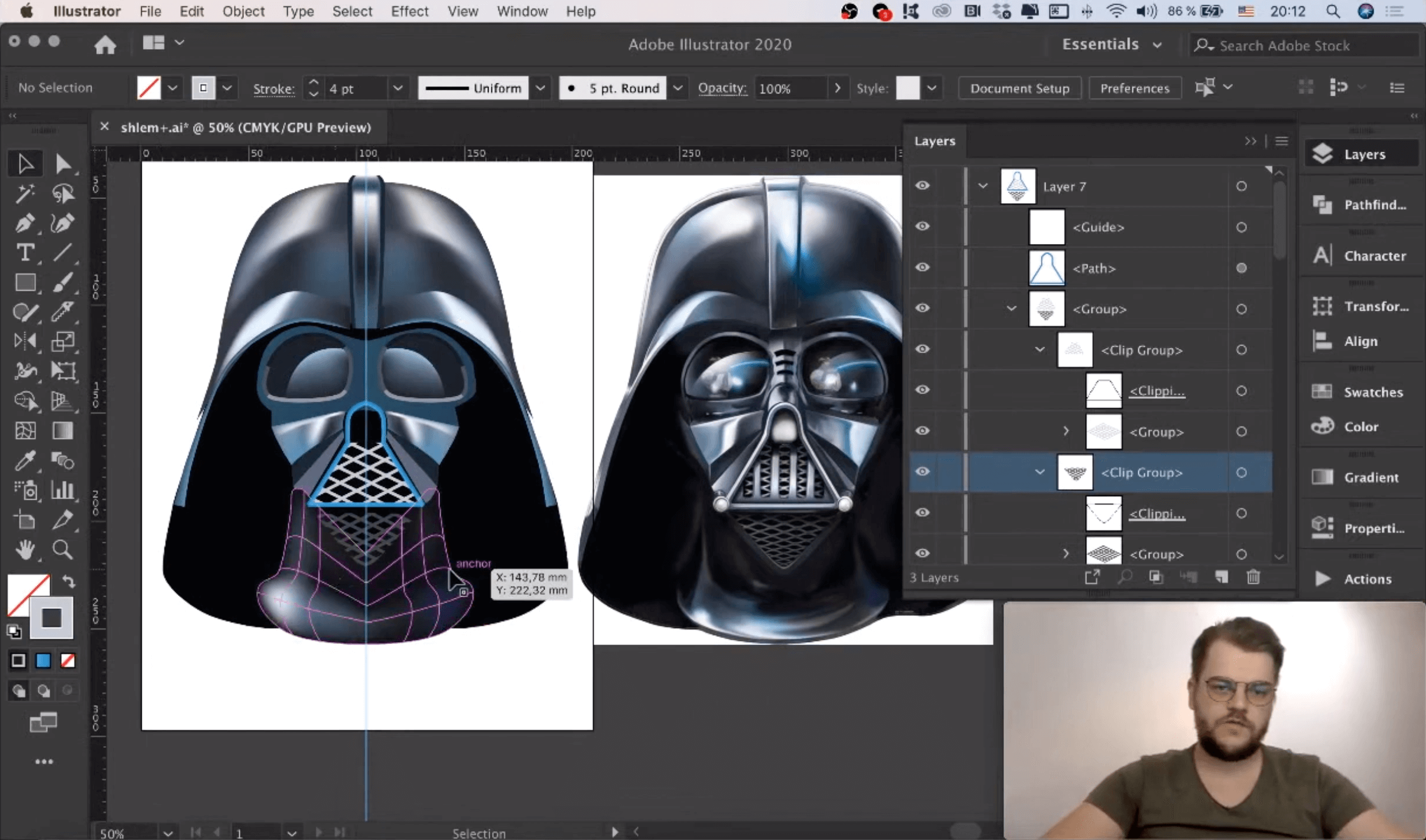Viewport: 1426px width, 840px height.
Task: Open the stroke weight dropdown
Action: coord(398,88)
